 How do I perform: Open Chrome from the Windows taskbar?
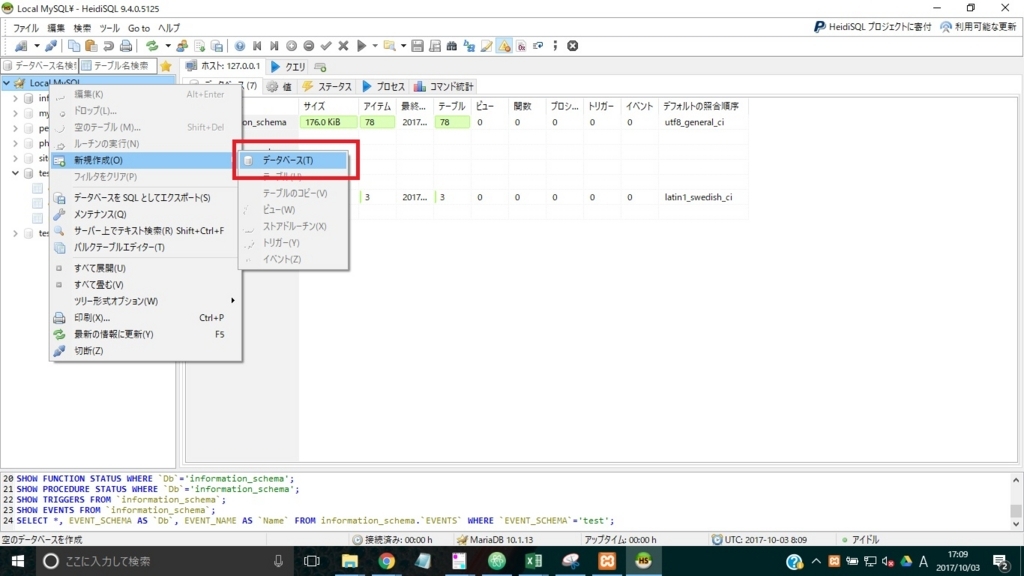[387, 561]
